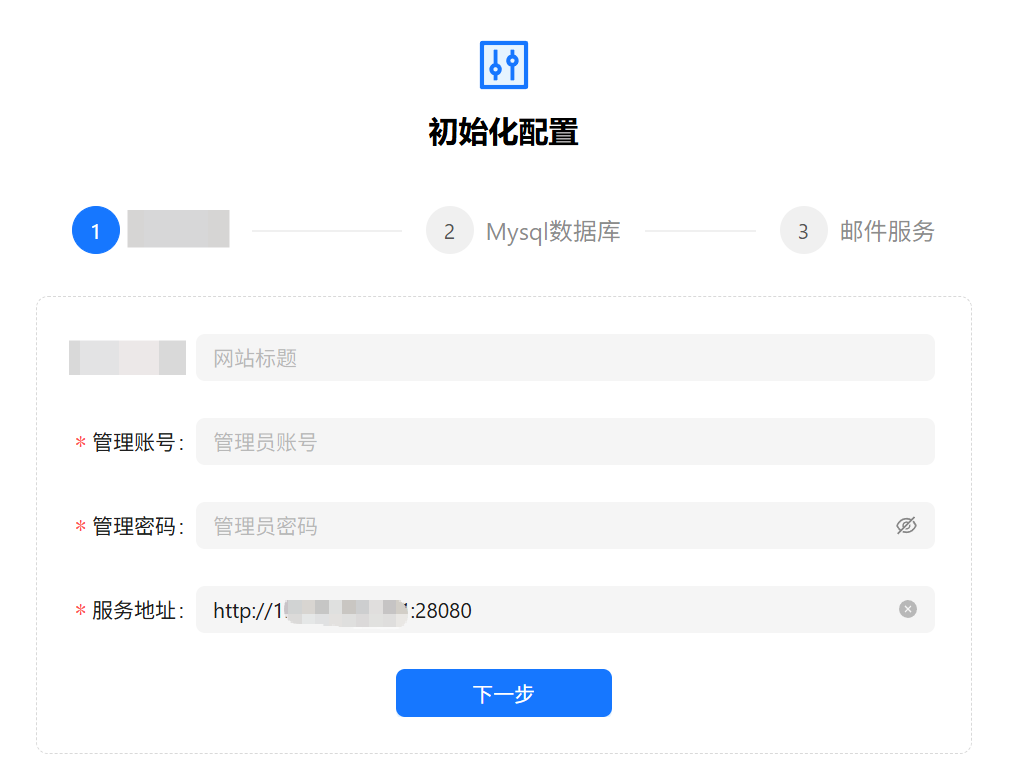The width and height of the screenshot is (1011, 780).
Task: Select the step 2 numbered circle
Action: (449, 231)
